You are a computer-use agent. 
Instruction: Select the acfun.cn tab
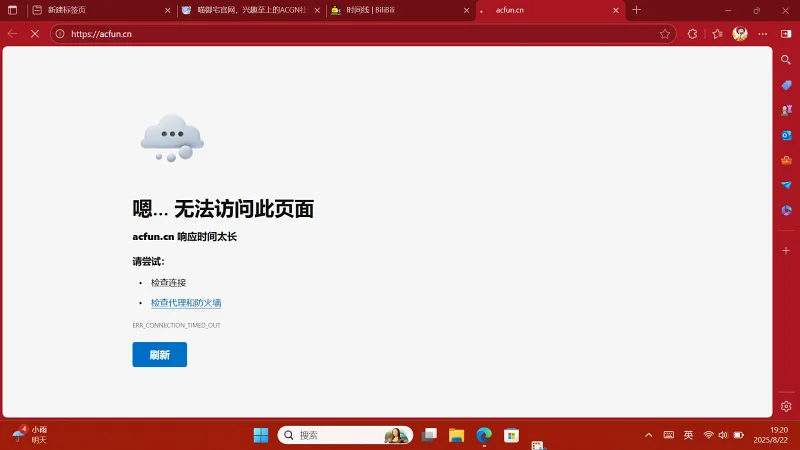[x=551, y=10]
